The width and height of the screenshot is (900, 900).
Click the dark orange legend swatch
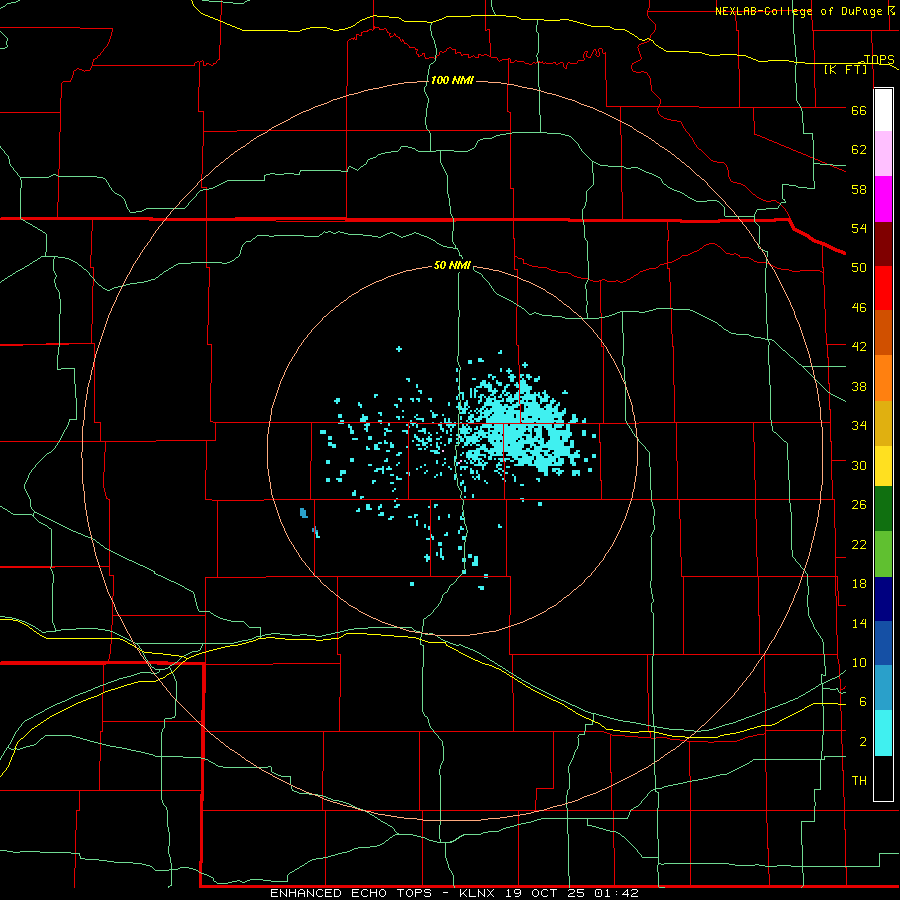[883, 332]
